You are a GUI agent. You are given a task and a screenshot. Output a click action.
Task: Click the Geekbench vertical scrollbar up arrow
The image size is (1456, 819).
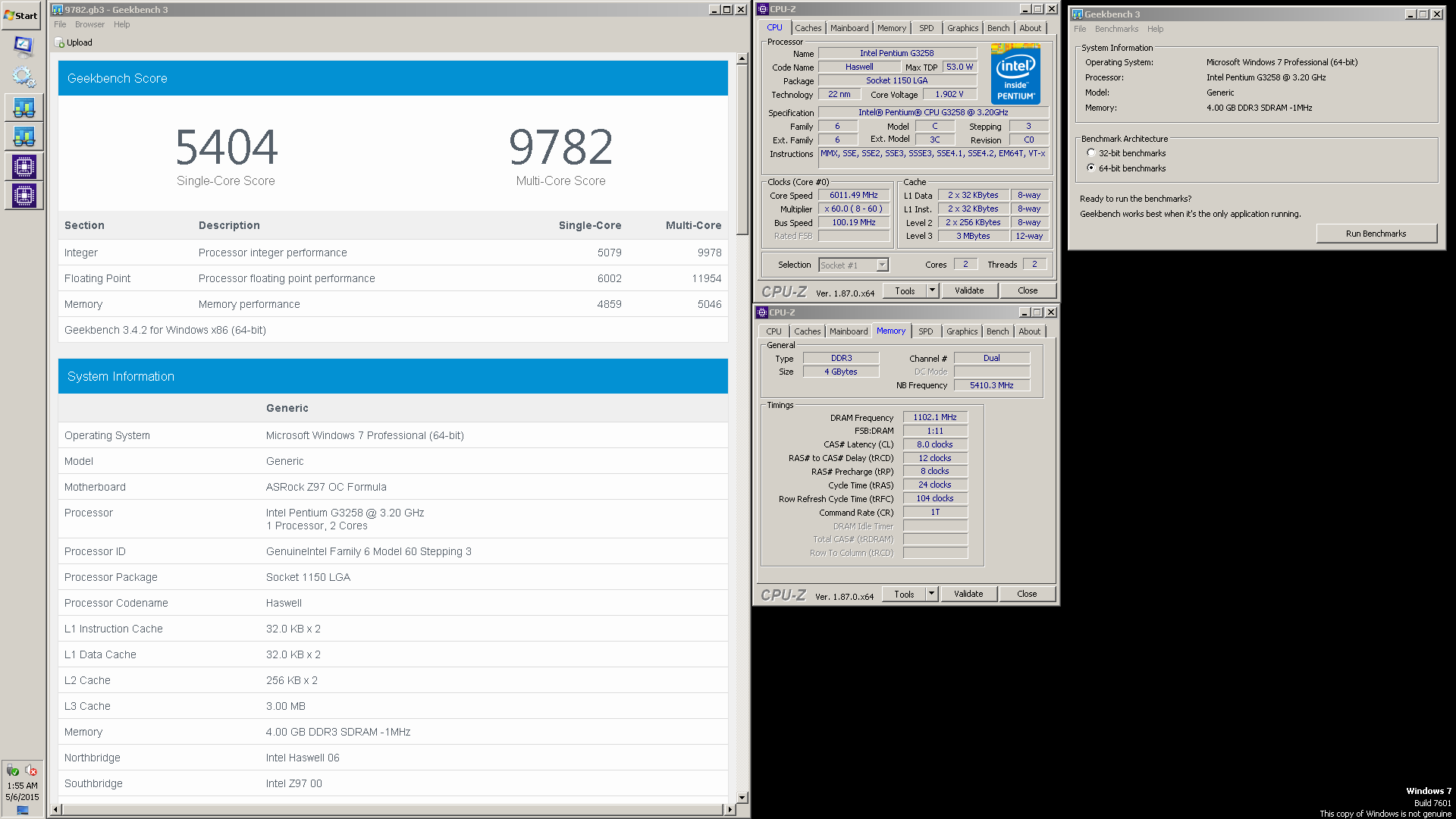[x=742, y=58]
